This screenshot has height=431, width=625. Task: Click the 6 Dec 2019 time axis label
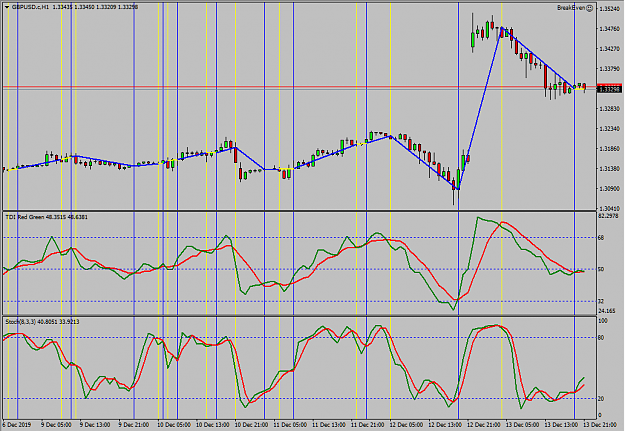(17, 425)
